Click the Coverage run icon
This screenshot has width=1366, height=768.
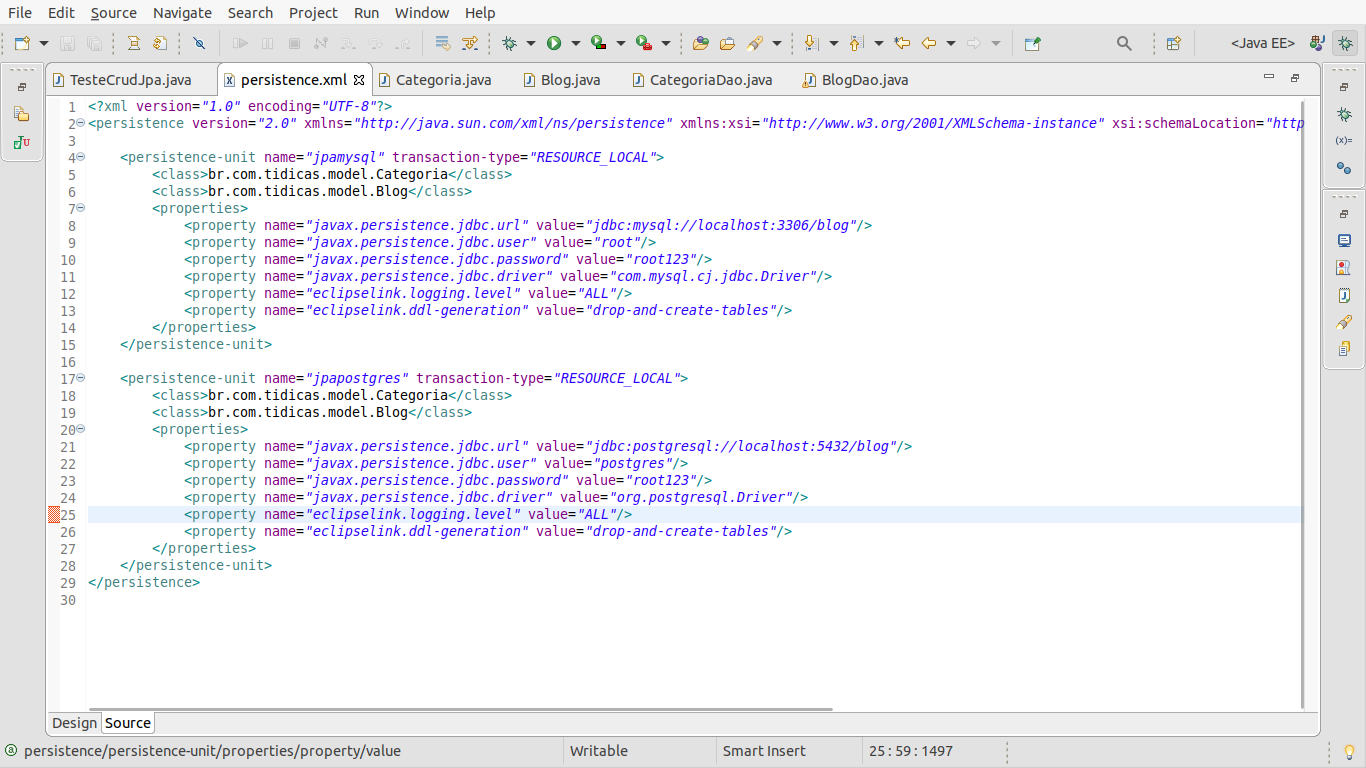tap(598, 43)
